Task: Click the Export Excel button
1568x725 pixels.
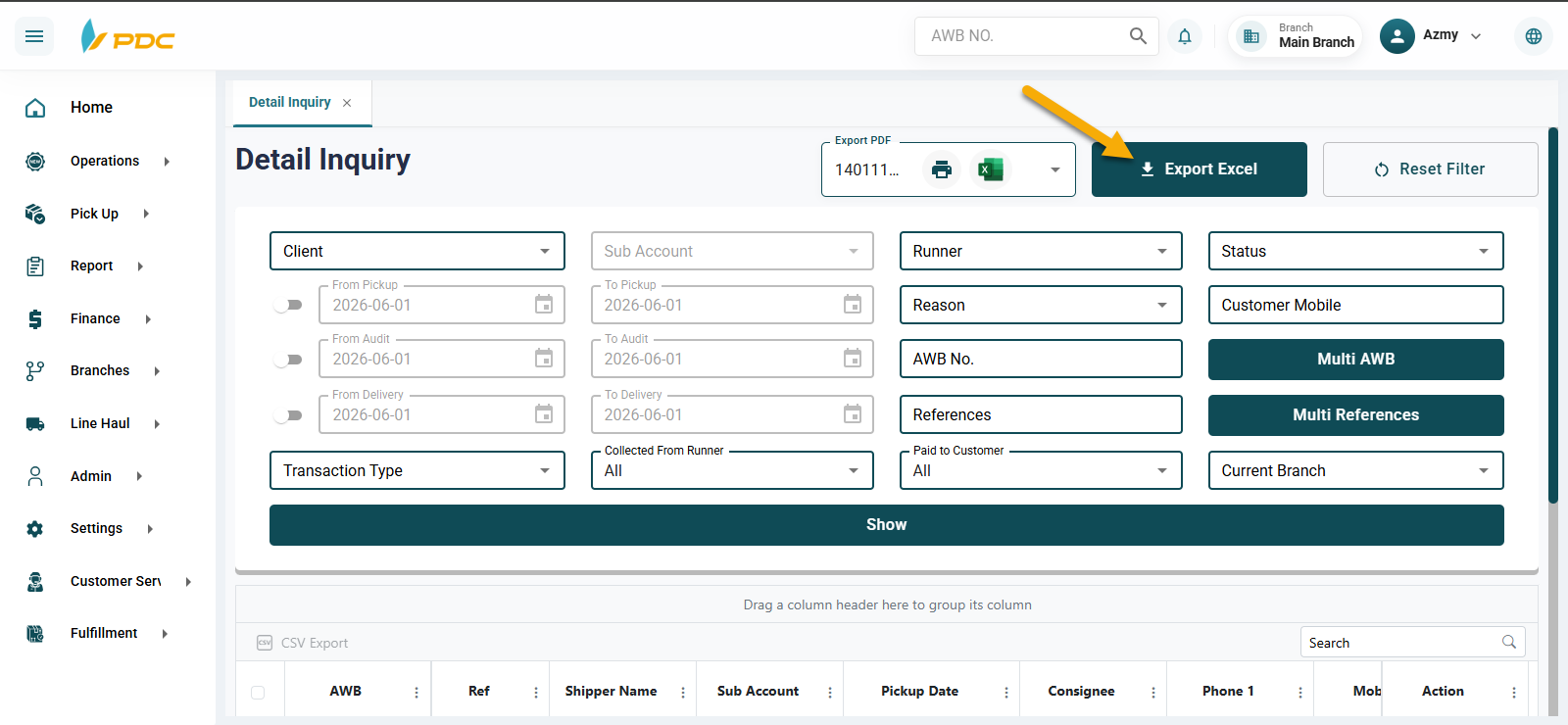Action: [1200, 169]
